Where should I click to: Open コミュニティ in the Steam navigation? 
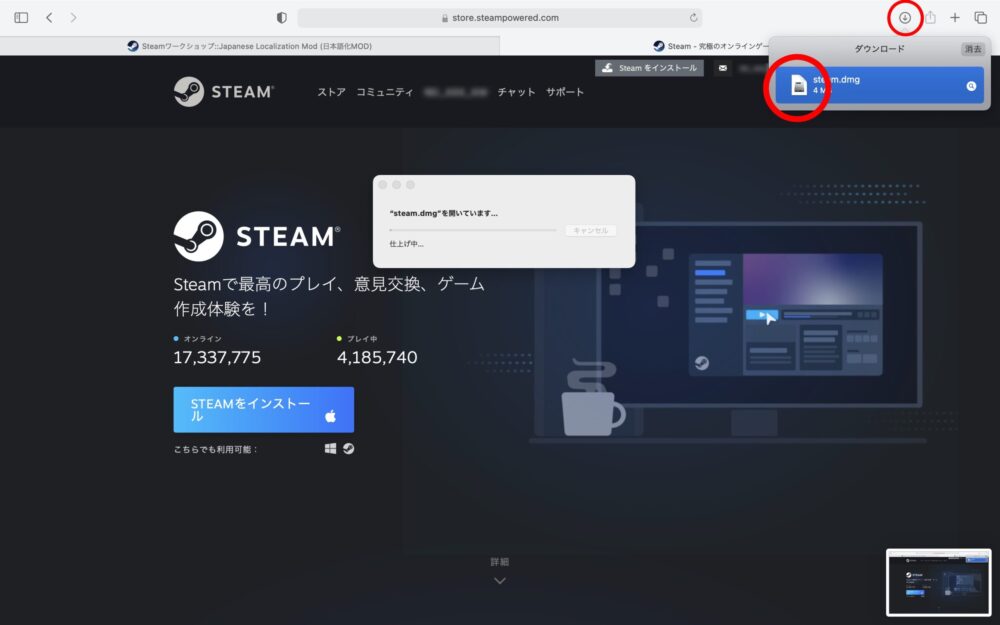[385, 92]
